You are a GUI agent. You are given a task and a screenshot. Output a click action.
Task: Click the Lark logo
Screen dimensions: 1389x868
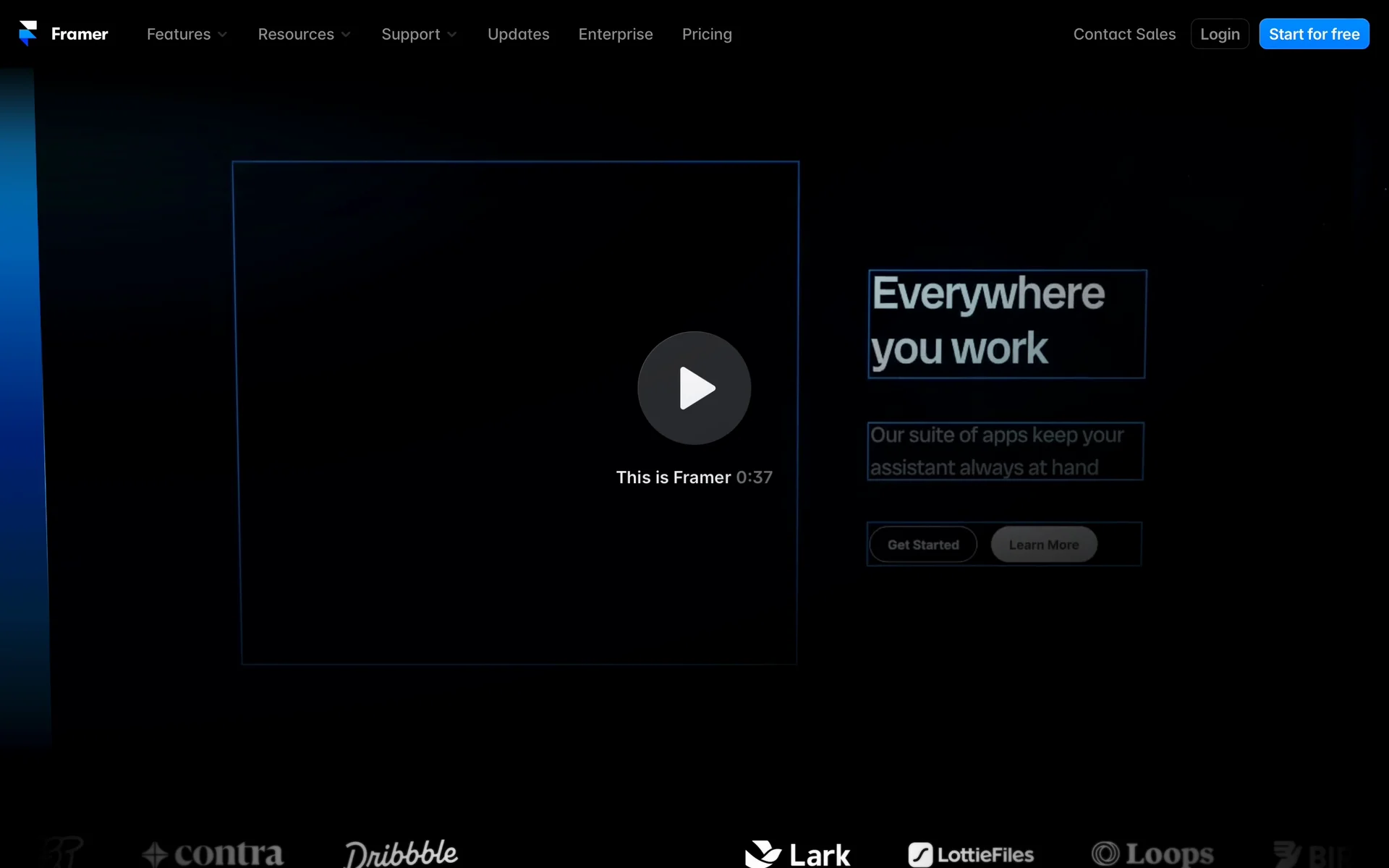click(x=797, y=854)
